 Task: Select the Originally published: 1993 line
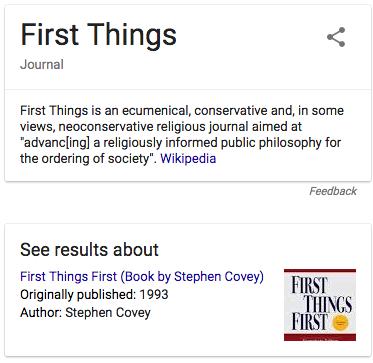pyautogui.click(x=94, y=295)
